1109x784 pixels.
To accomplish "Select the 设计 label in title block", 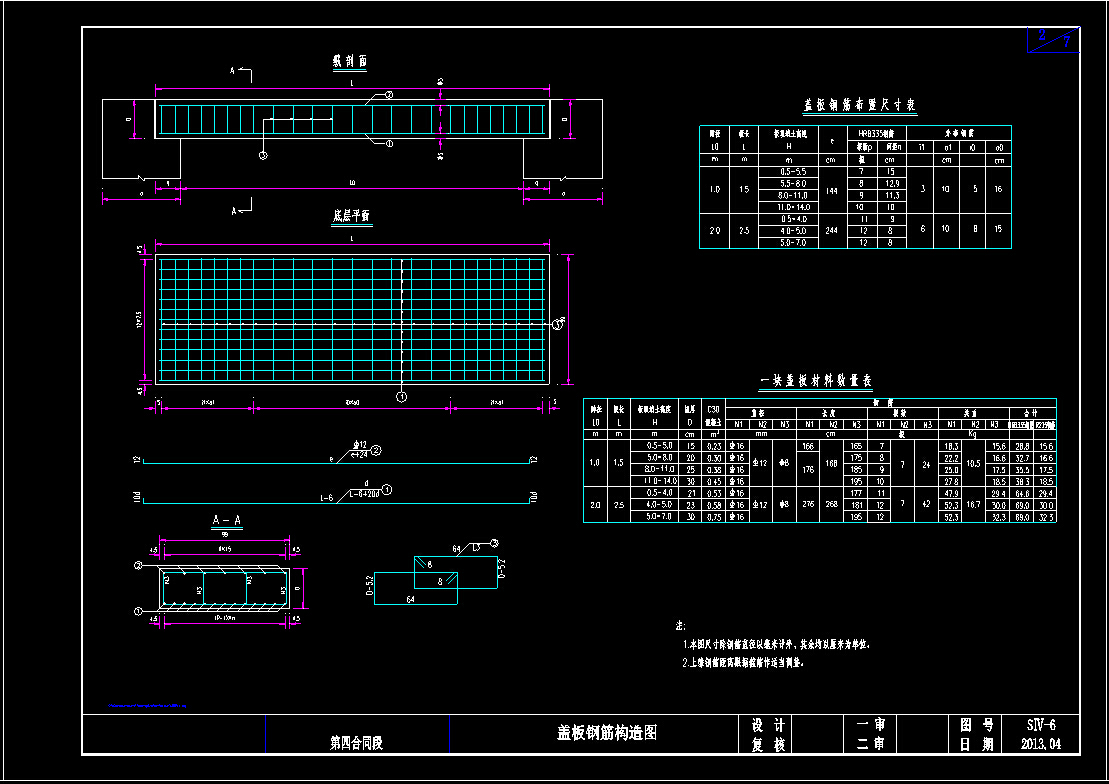I will (768, 725).
